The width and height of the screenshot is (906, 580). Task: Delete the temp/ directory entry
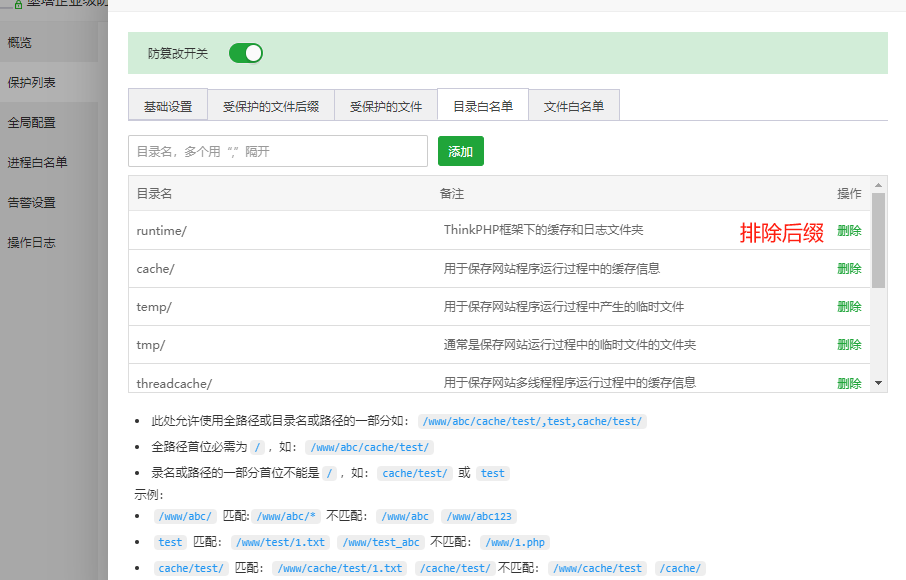pyautogui.click(x=849, y=307)
